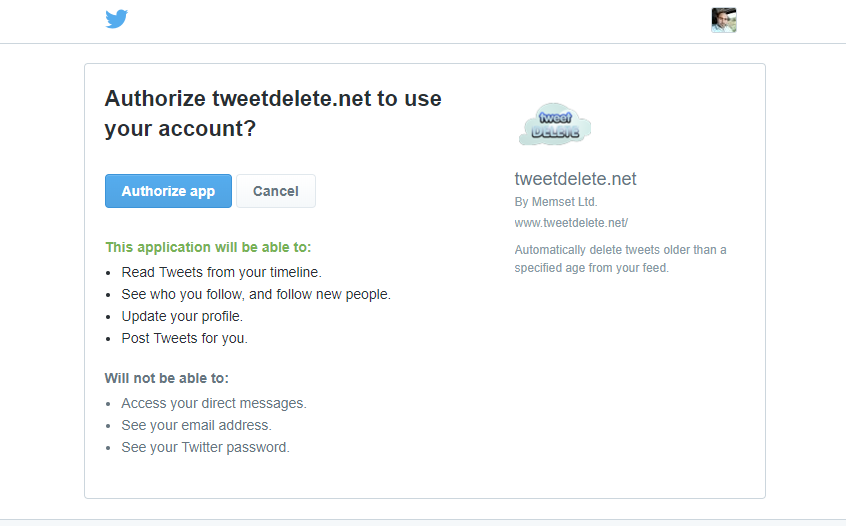This screenshot has height=526, width=846.
Task: Open the www.tweetdelete.net/ link
Action: 571,223
